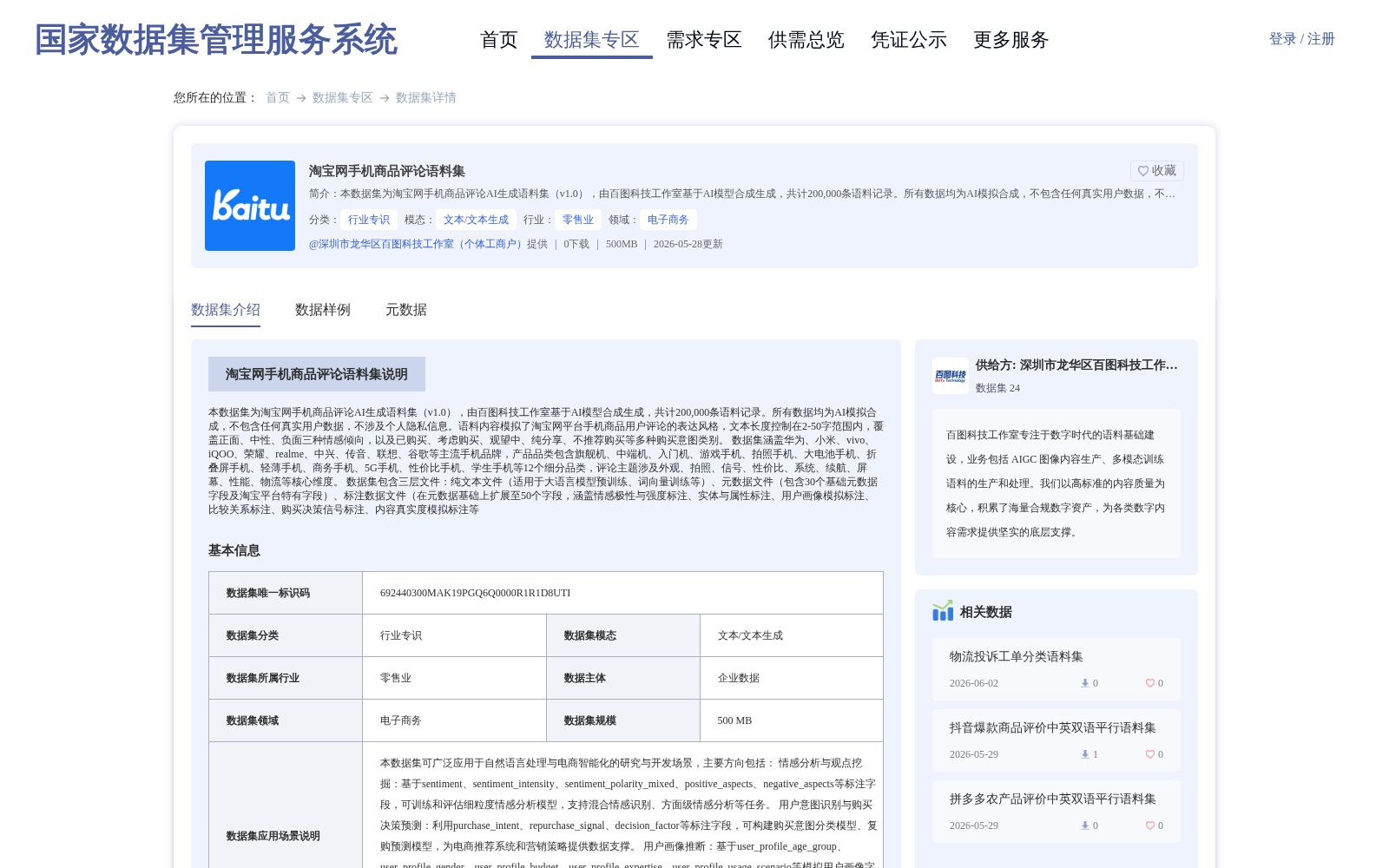Click heart icon for 抖音爆款商品评价中英双语平行语料集
Image resolution: width=1389 pixels, height=868 pixels.
point(1149,754)
